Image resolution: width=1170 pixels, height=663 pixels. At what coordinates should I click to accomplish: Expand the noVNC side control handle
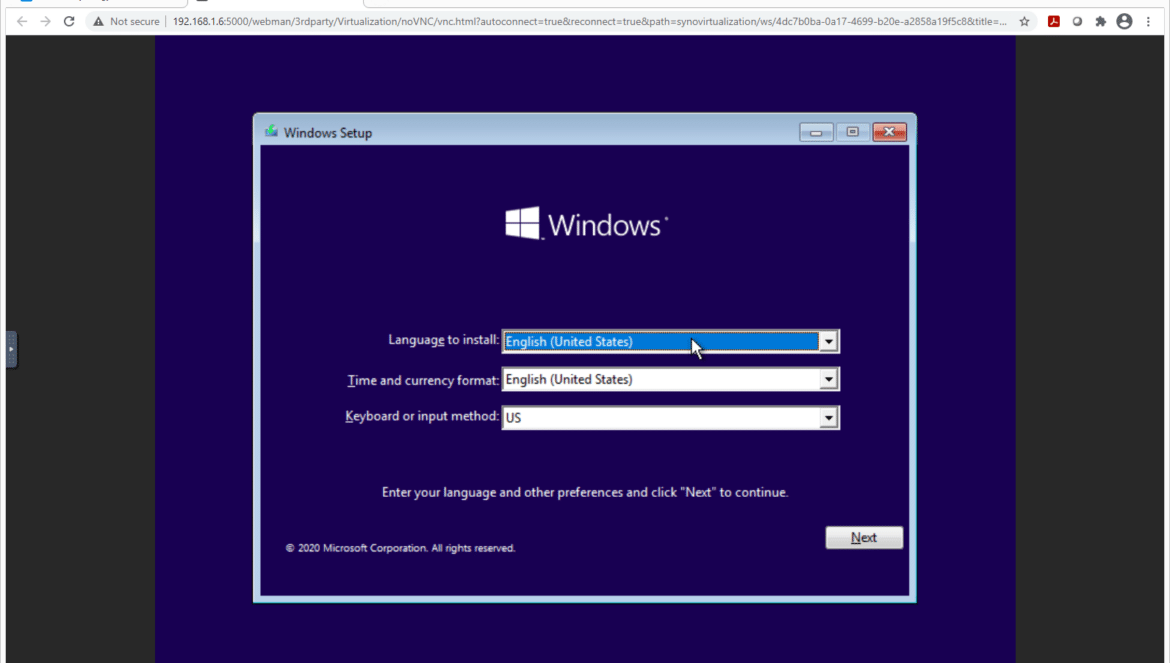(11, 349)
